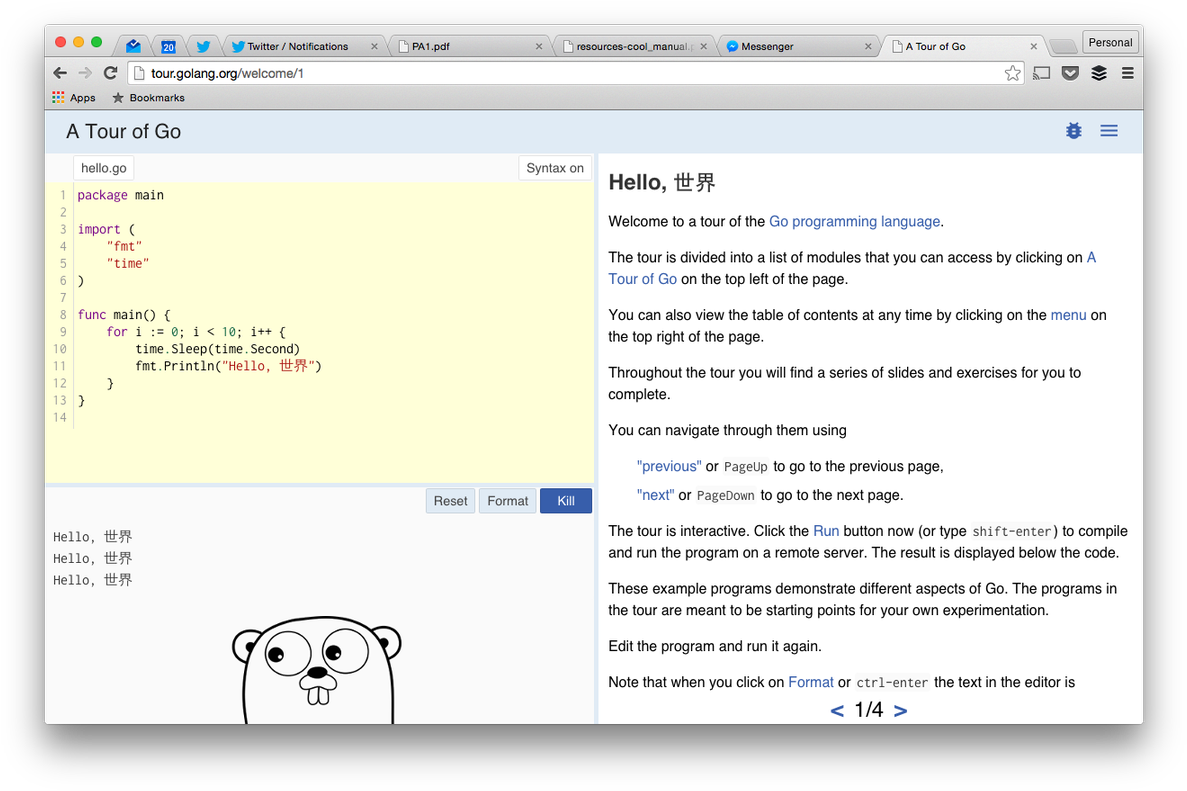Click the browser forward arrow
Screen dimensions: 1187x791
[x=86, y=73]
